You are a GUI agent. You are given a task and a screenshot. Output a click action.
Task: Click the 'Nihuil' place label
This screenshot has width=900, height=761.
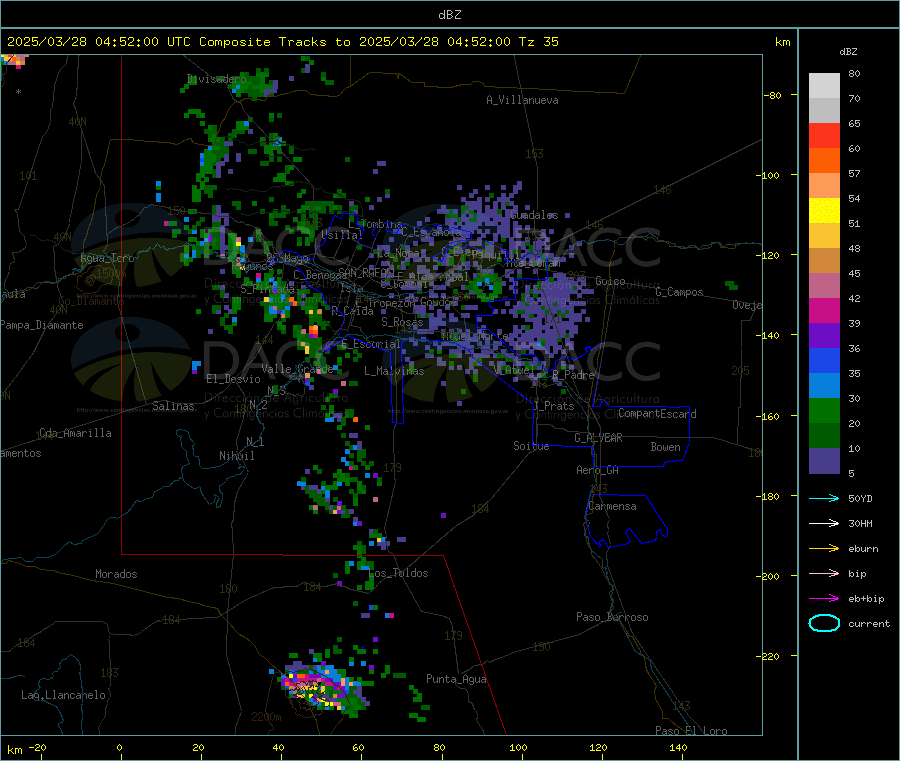236,456
